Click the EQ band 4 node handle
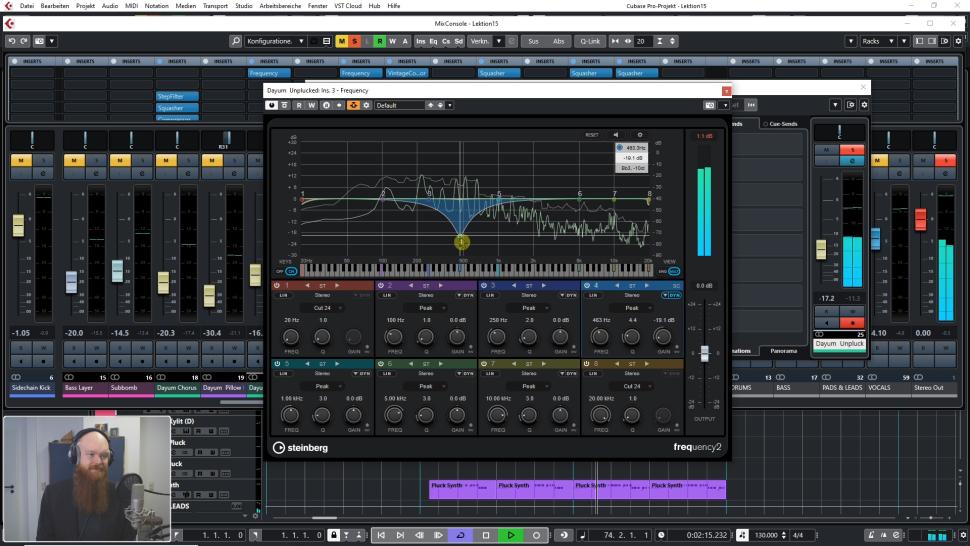 pyautogui.click(x=462, y=242)
